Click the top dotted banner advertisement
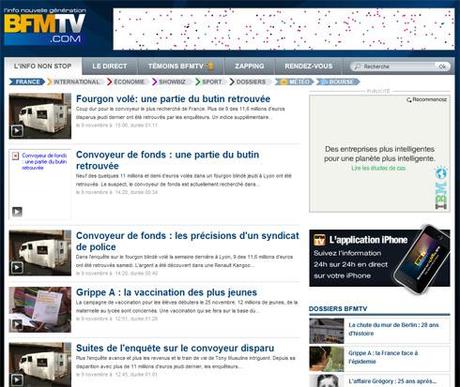 (284, 29)
